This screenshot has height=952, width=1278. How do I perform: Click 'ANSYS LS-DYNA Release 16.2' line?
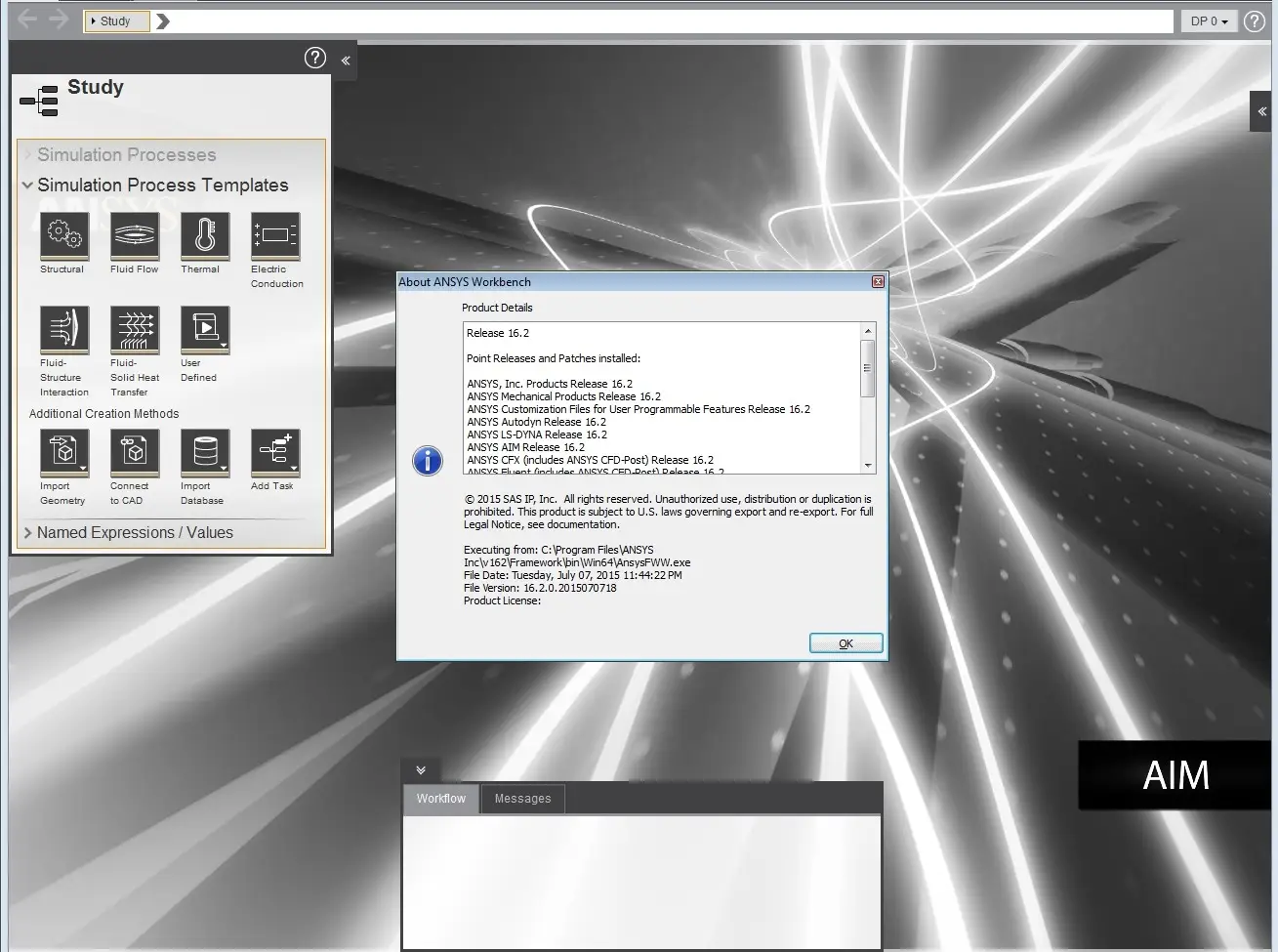click(x=537, y=435)
